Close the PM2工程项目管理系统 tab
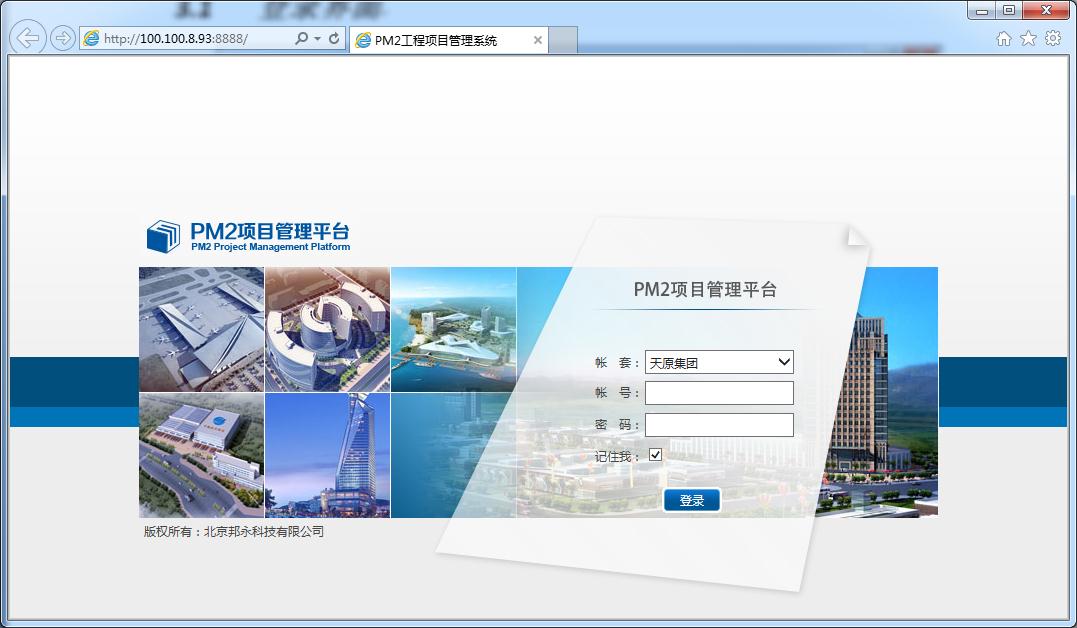1077x628 pixels. click(538, 41)
